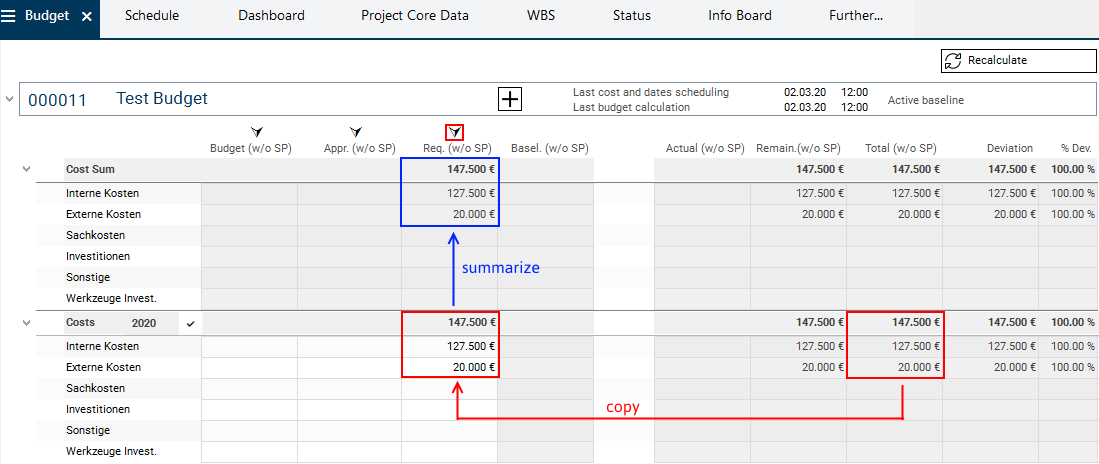Toggle the checkmark next to Costs 2020

[190, 323]
